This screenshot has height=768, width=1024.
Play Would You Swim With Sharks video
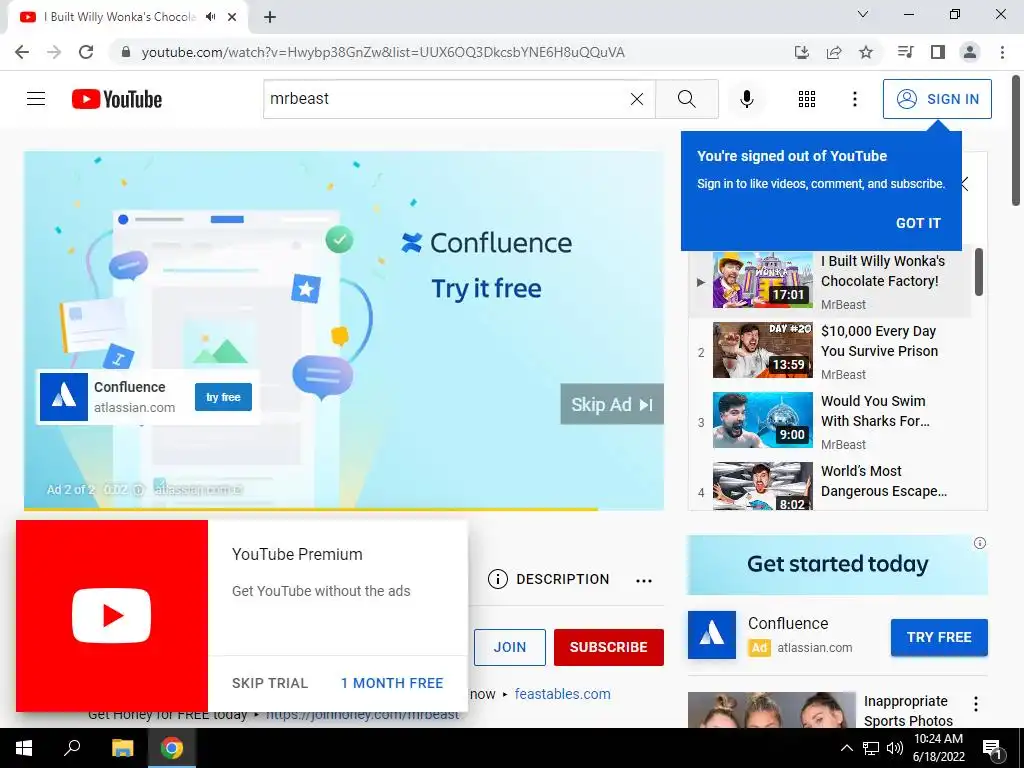pyautogui.click(x=829, y=421)
